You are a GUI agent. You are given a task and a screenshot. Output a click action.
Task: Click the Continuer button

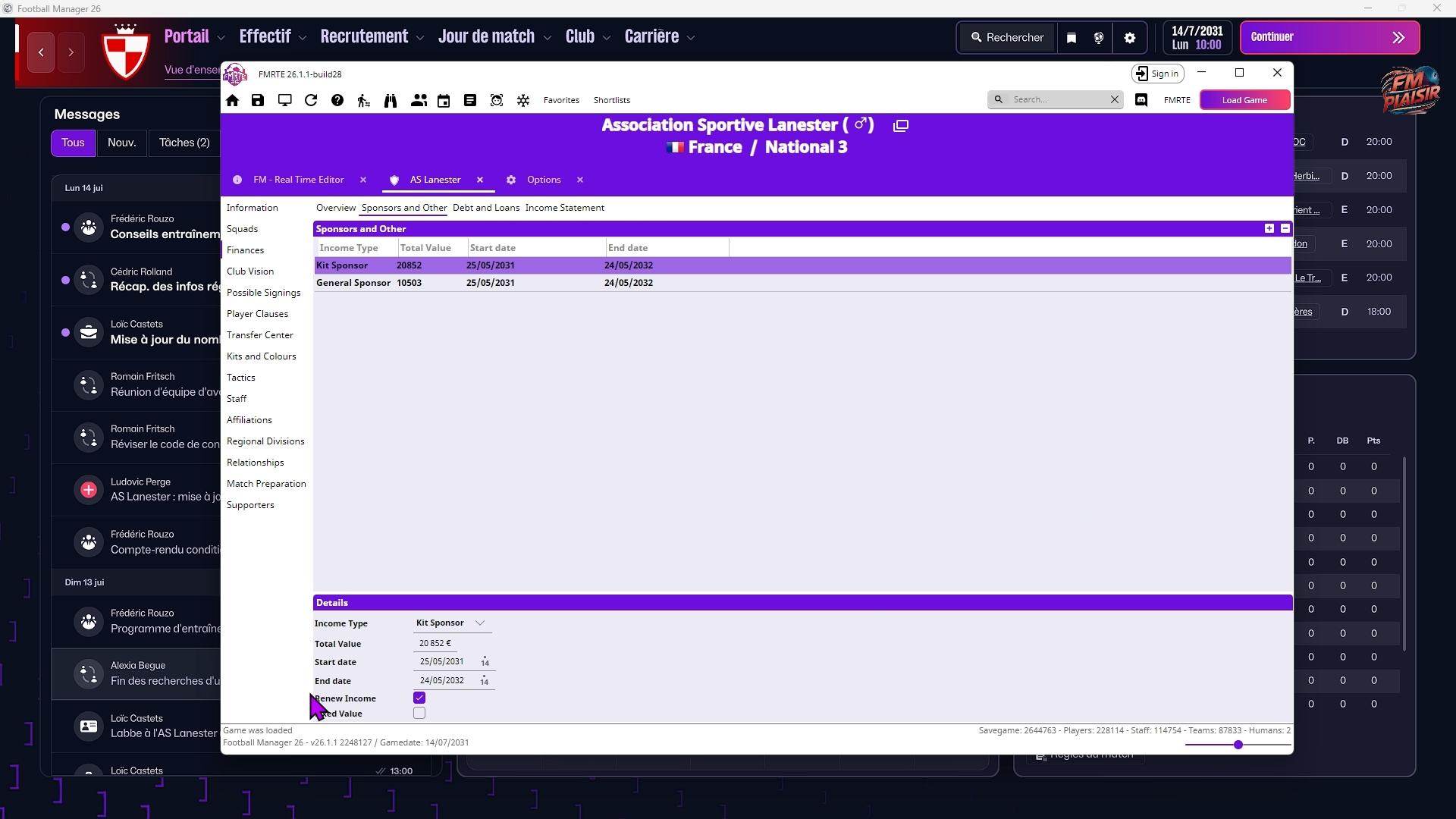(x=1329, y=37)
